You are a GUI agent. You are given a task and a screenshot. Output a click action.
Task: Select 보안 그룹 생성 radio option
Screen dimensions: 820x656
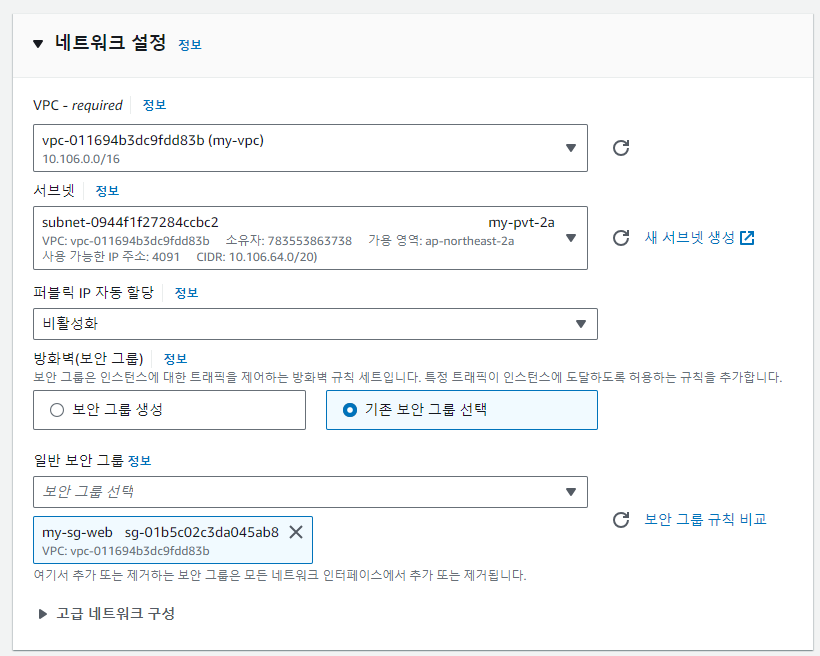pyautogui.click(x=169, y=410)
